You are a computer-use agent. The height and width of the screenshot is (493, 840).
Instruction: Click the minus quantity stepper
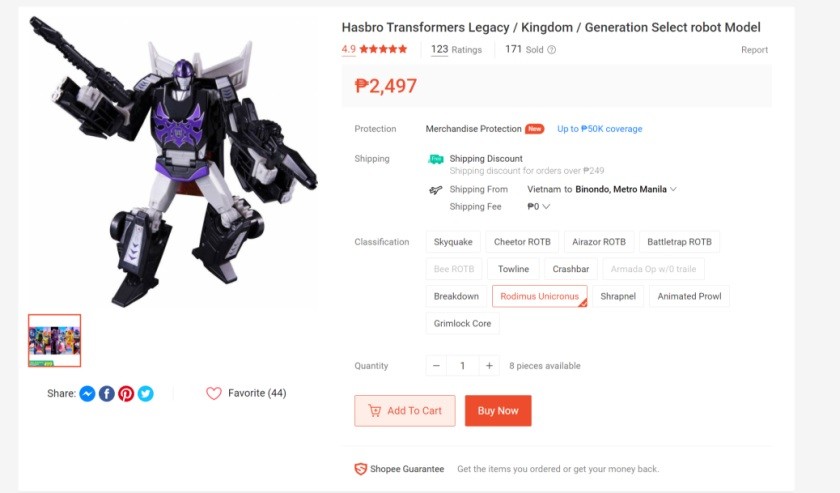[436, 366]
